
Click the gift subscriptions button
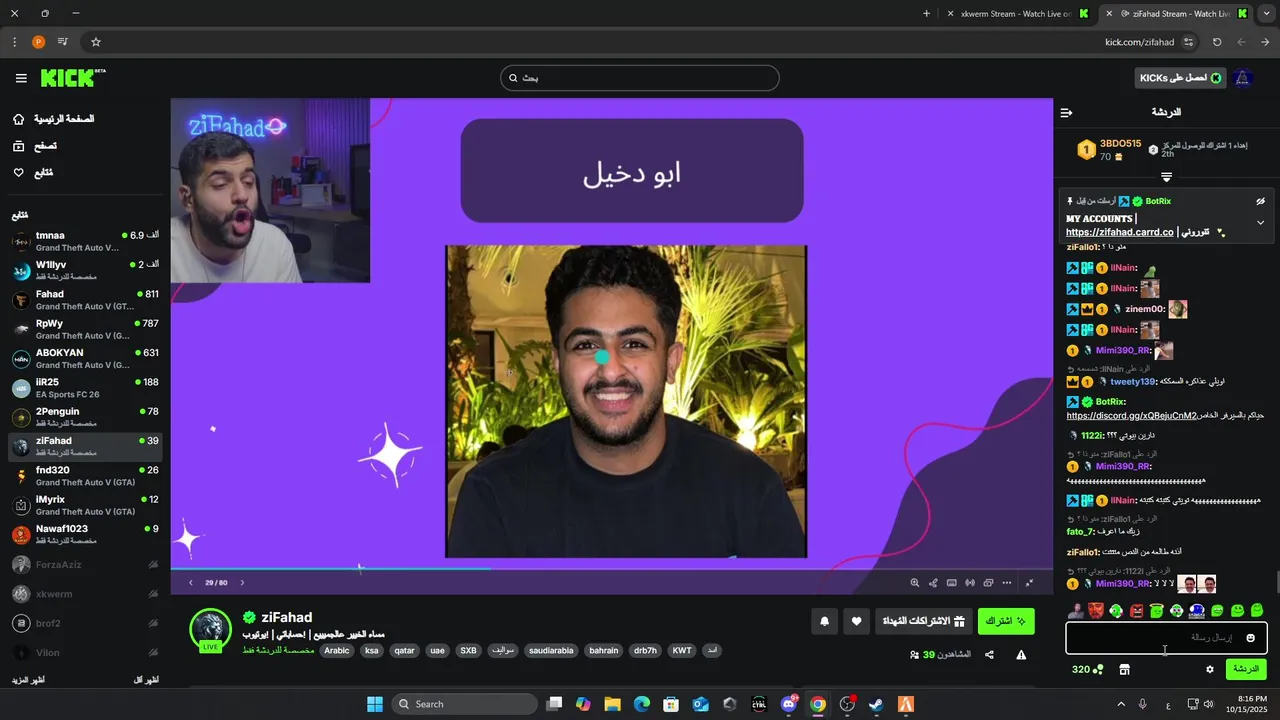click(923, 621)
